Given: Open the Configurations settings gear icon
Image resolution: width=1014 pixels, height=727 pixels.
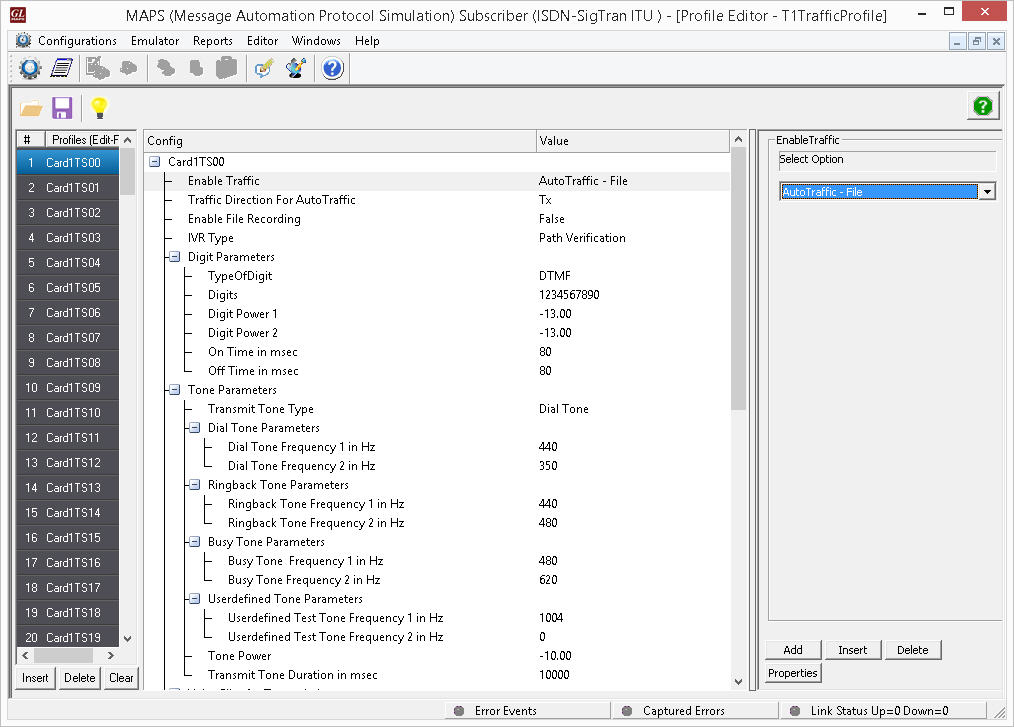Looking at the screenshot, I should tap(28, 68).
